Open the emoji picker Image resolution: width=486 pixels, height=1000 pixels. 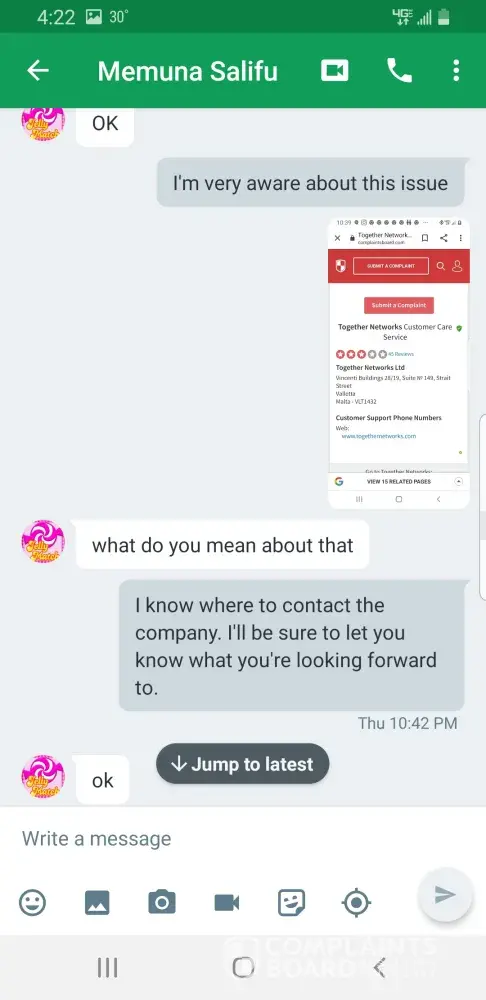(x=33, y=902)
